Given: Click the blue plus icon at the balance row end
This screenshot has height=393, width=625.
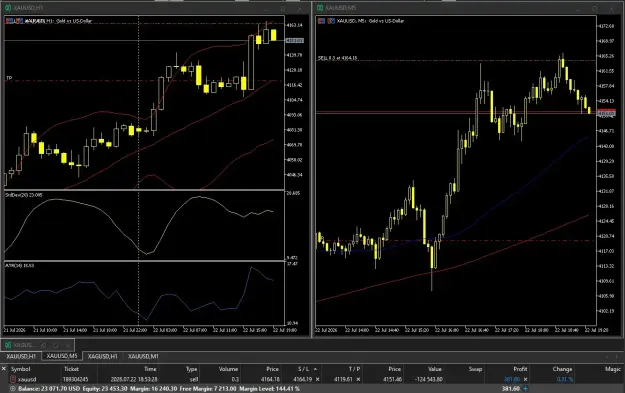Looking at the screenshot, I should (x=525, y=388).
